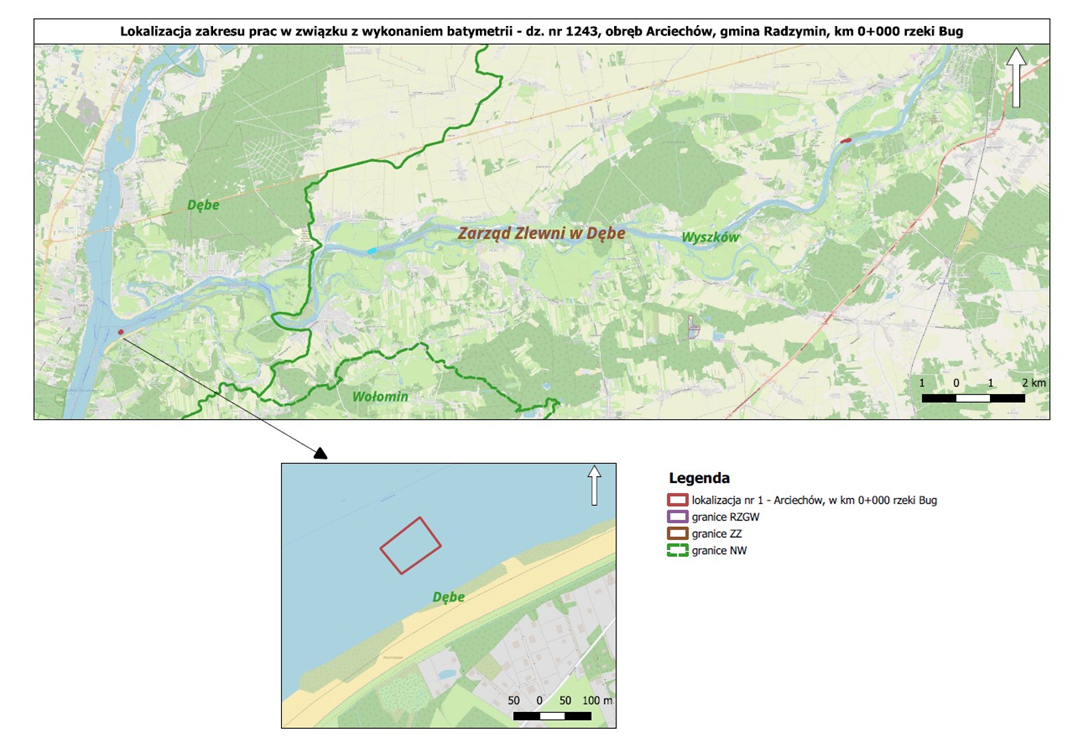Click the green dashed granice NW legend symbol
Screen dimensions: 1078x753
(677, 551)
